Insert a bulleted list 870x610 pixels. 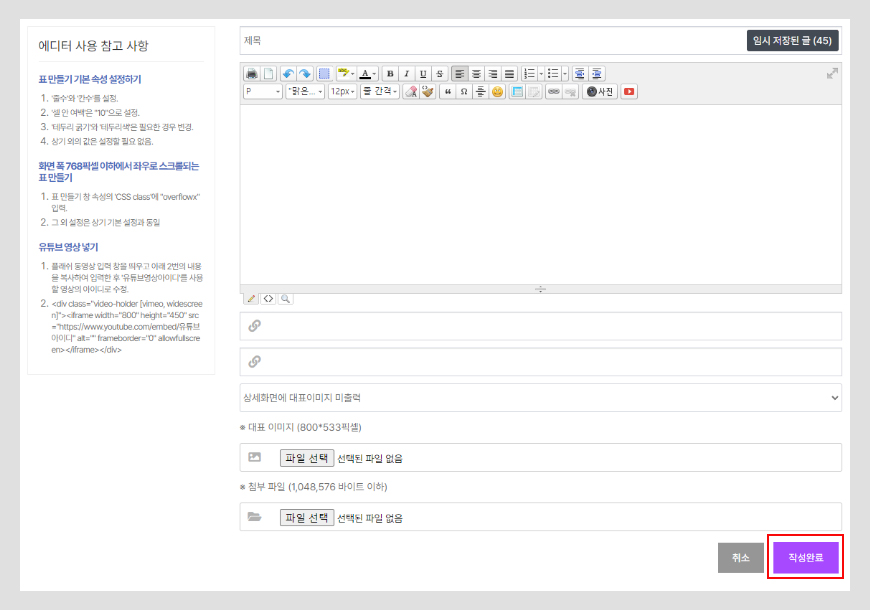(x=553, y=73)
